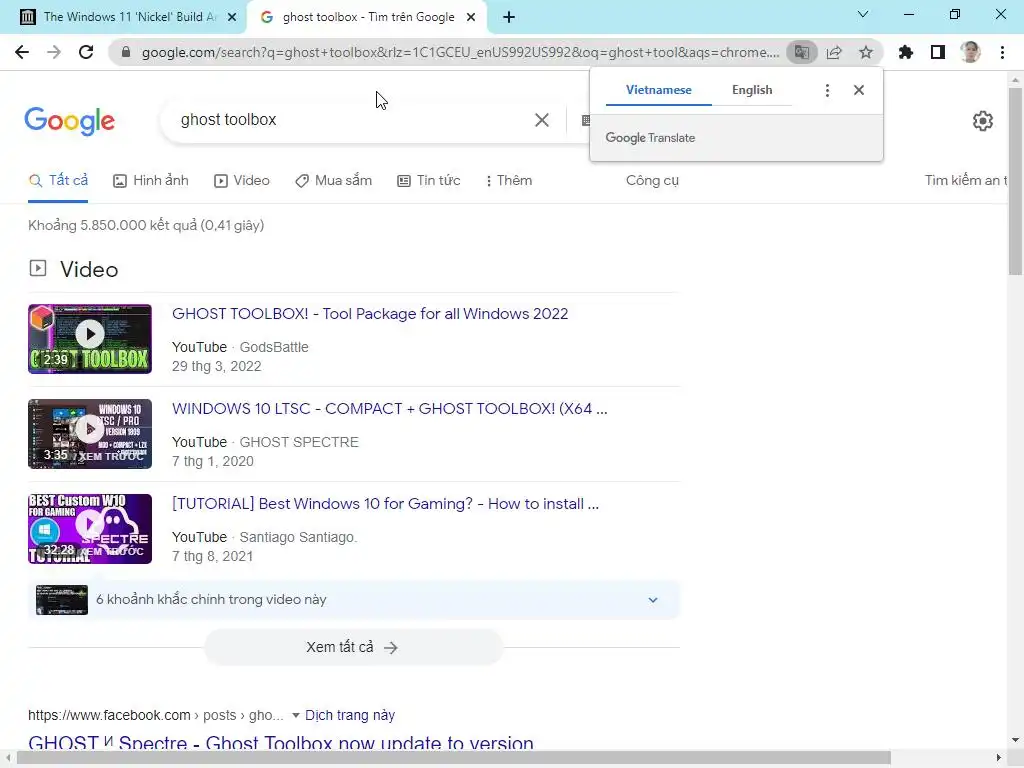
Task: Click the Google logo
Action: click(x=69, y=121)
